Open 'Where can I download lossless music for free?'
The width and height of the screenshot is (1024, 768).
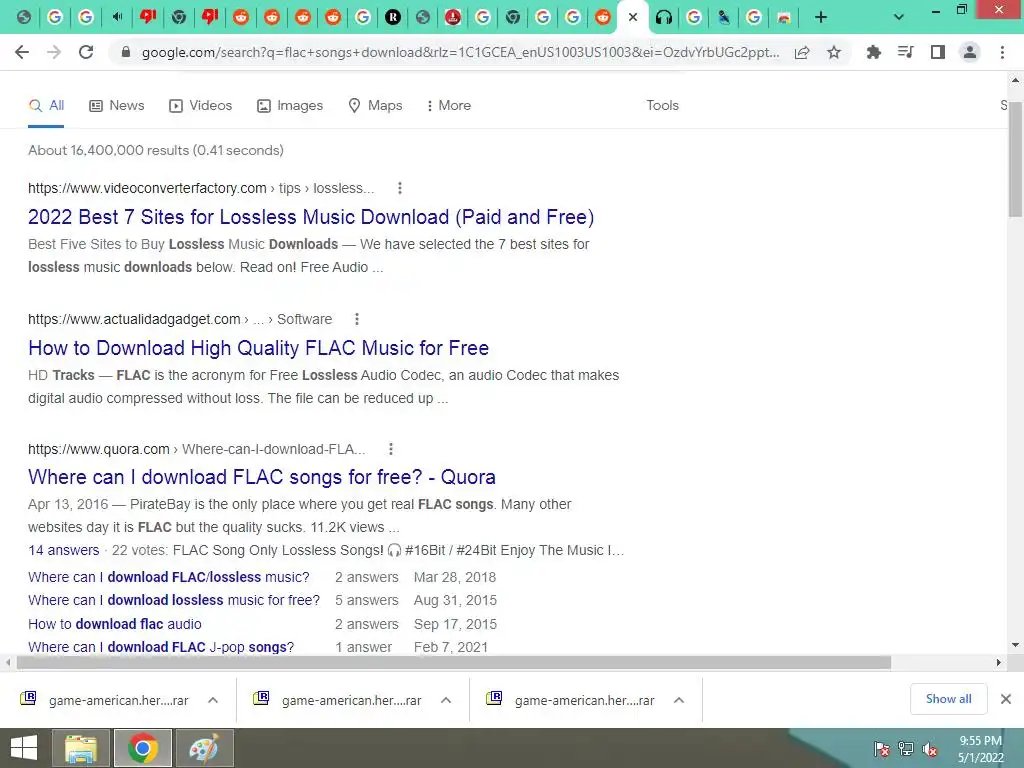[x=174, y=600]
